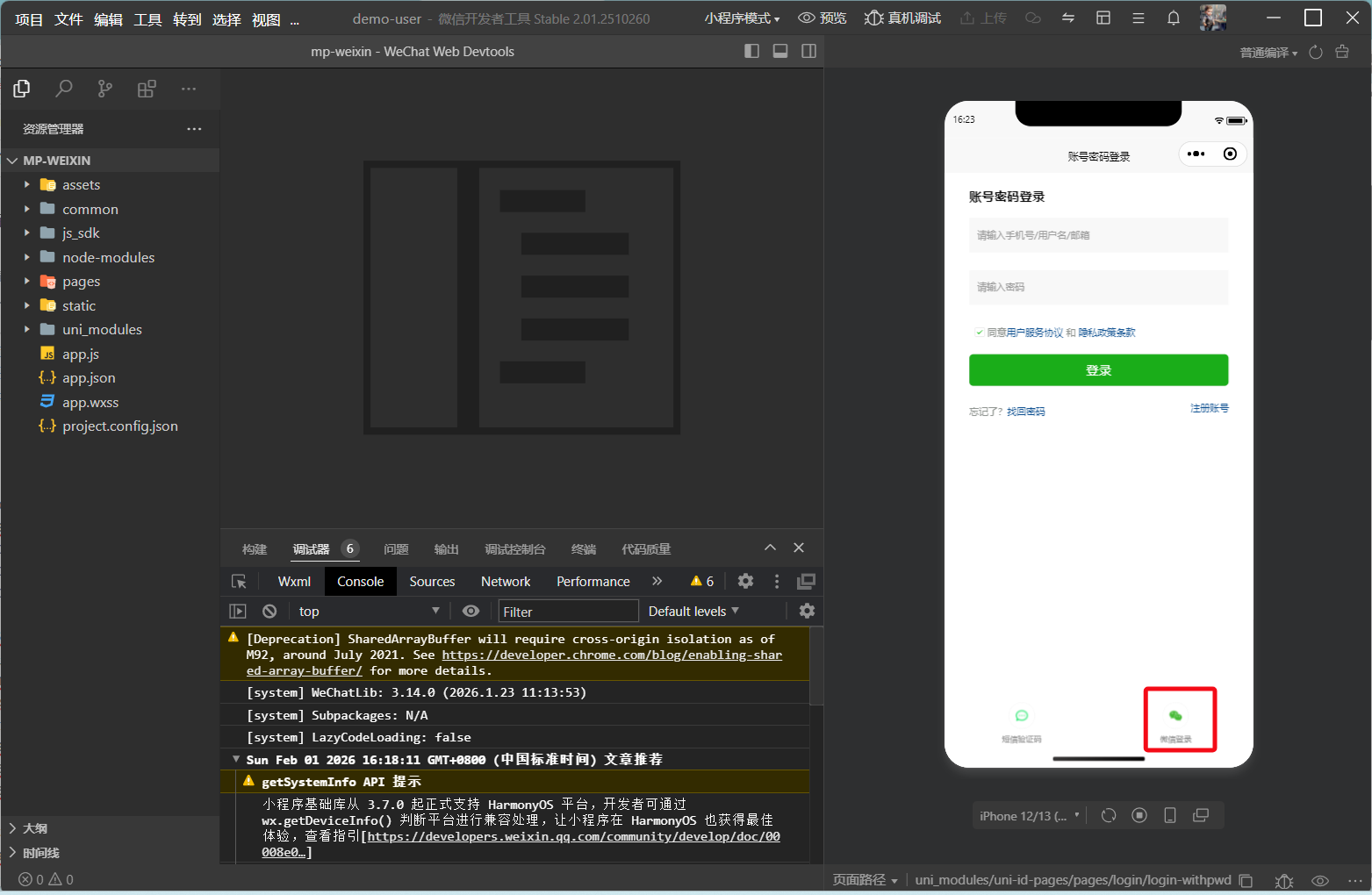The width and height of the screenshot is (1372, 895).
Task: Open the source control branch icon
Action: (x=105, y=89)
